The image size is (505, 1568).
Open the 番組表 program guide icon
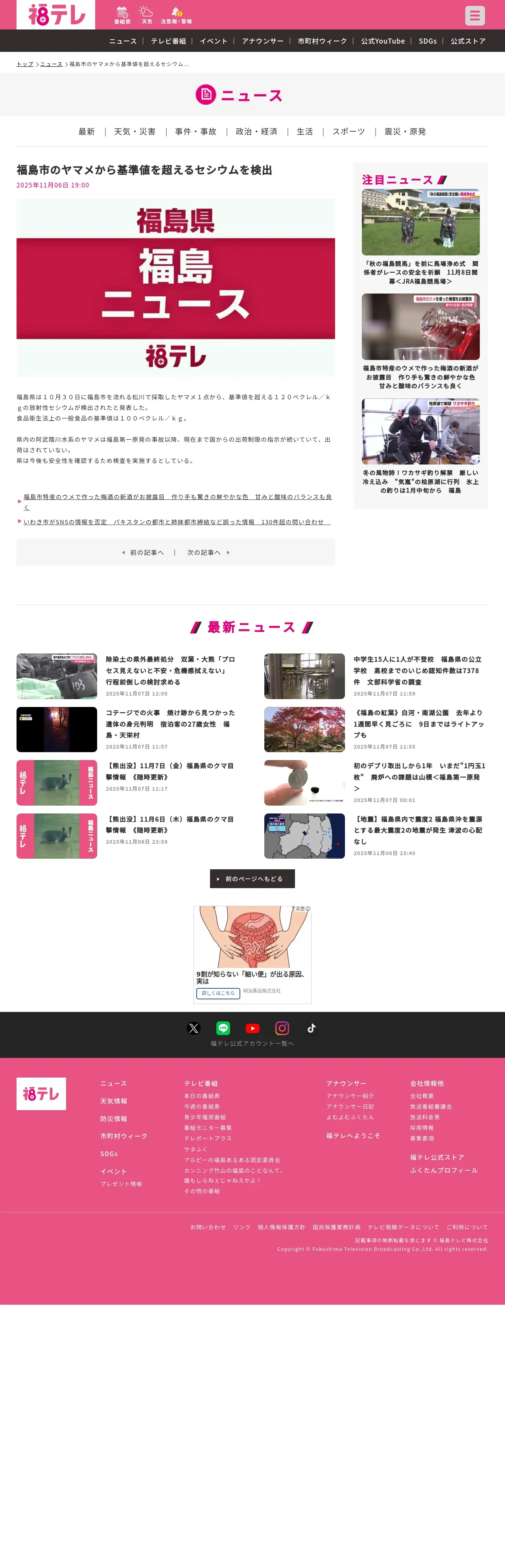tap(122, 15)
